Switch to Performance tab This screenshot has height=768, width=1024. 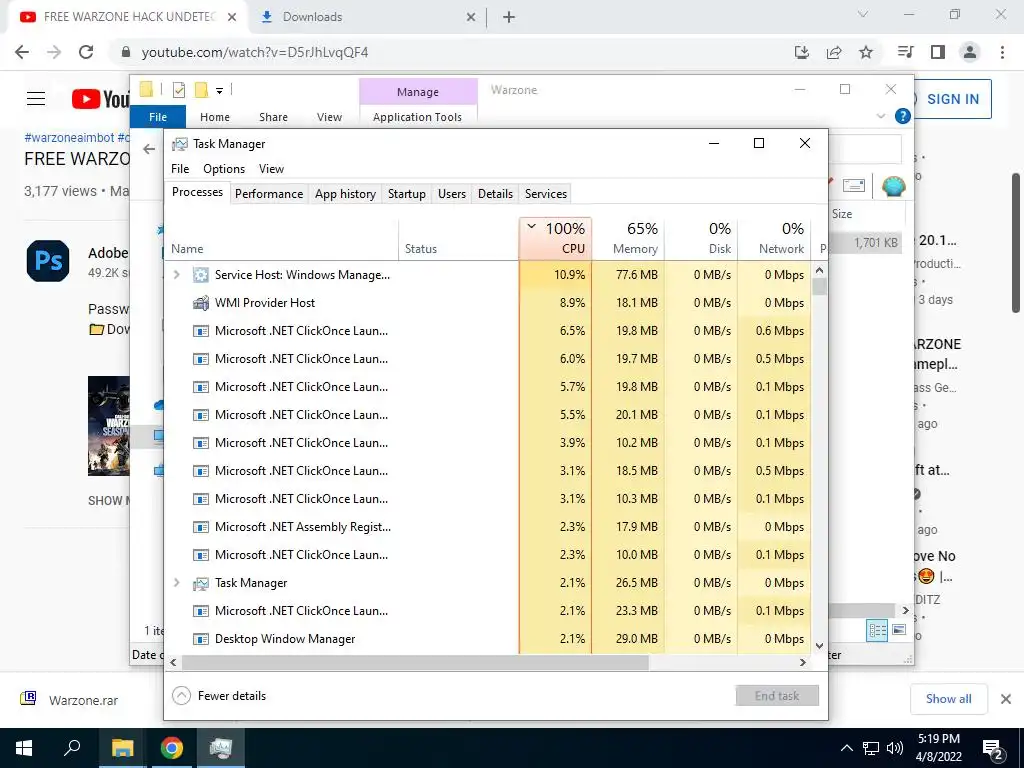(x=269, y=194)
